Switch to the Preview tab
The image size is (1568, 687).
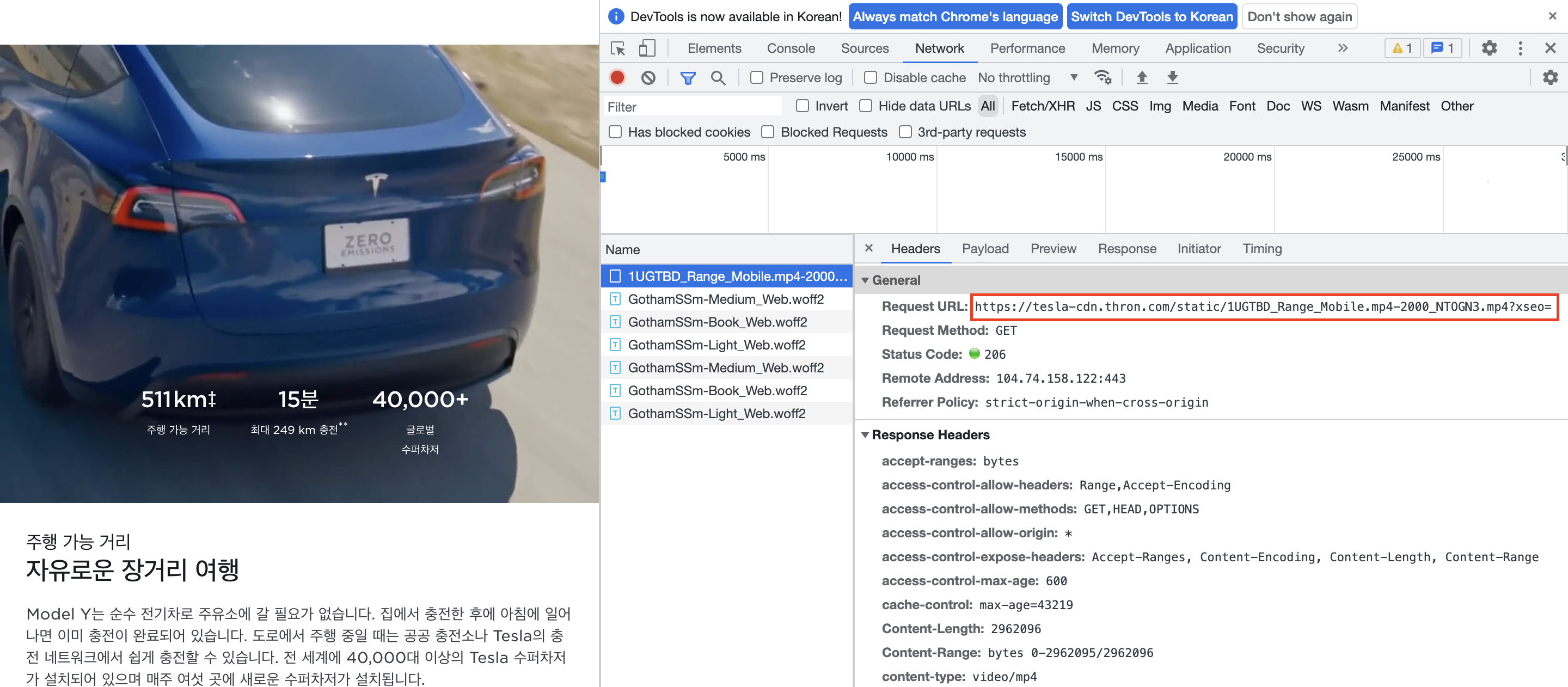point(1053,248)
